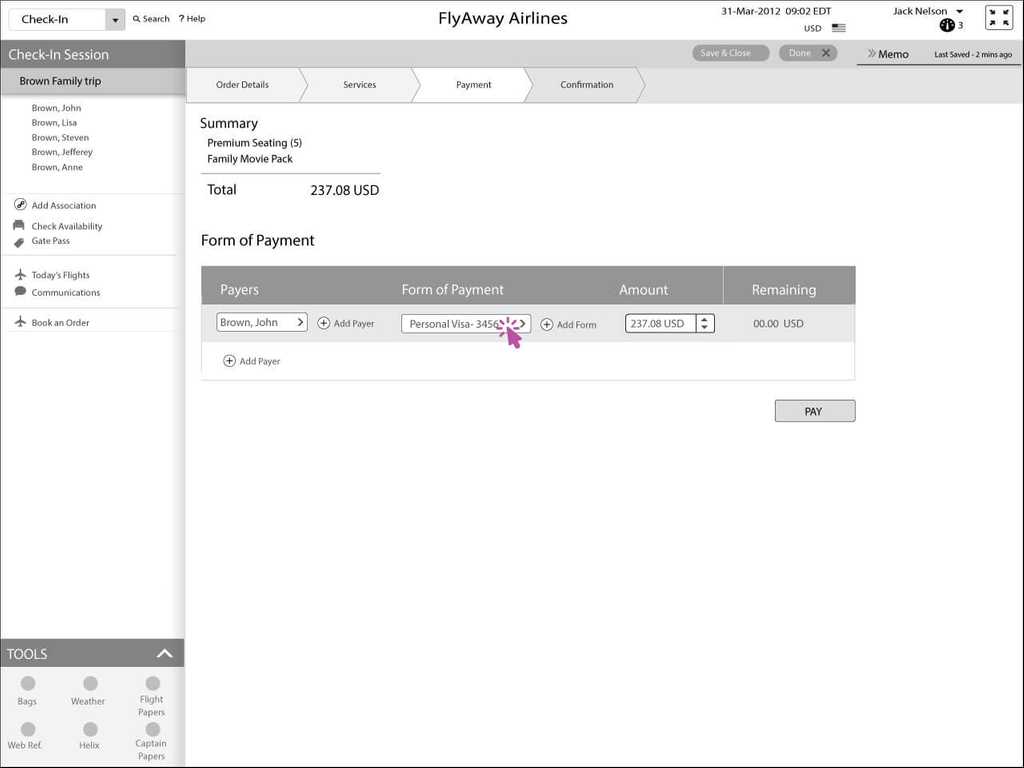The width and height of the screenshot is (1024, 768).
Task: Open Captain Papers tool
Action: click(151, 735)
